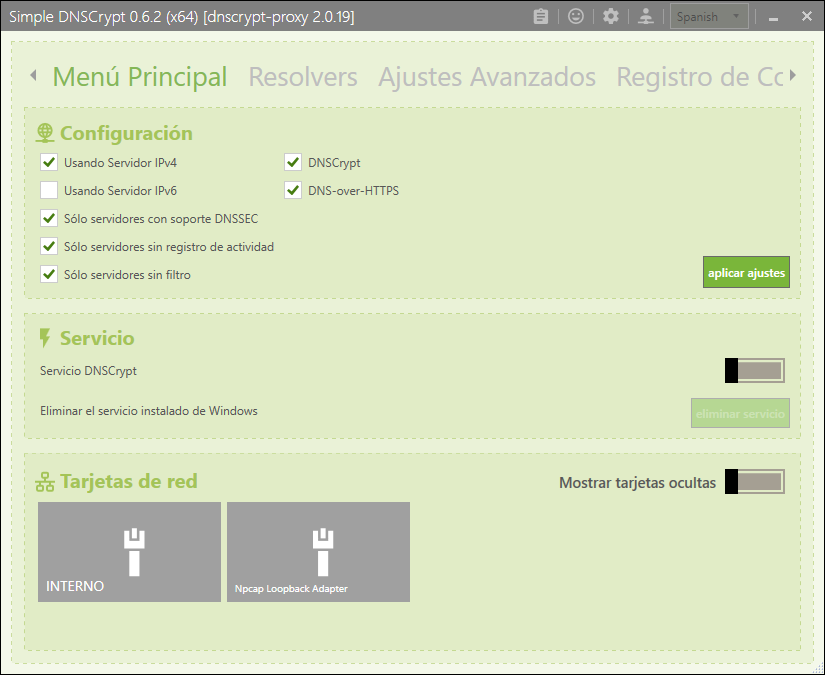Toggle Sólo servidores sin registro de actividad

[49, 246]
